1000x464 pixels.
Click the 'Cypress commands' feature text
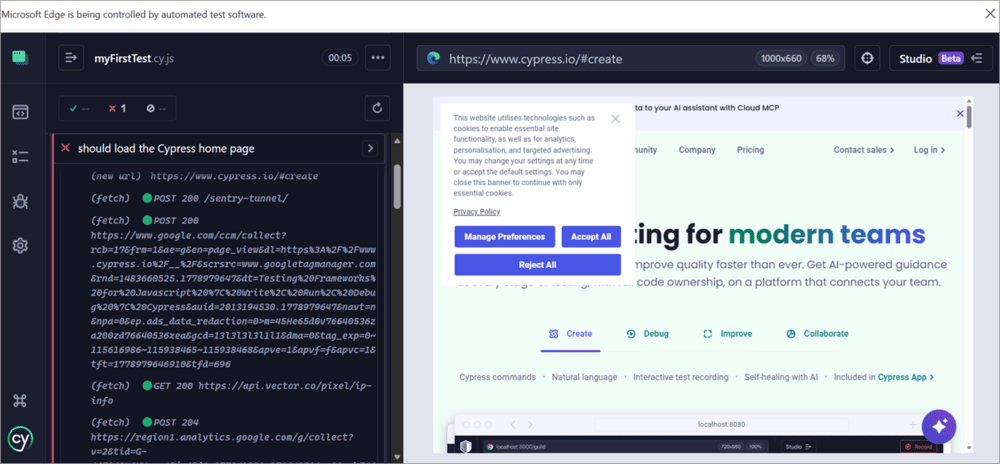click(497, 377)
